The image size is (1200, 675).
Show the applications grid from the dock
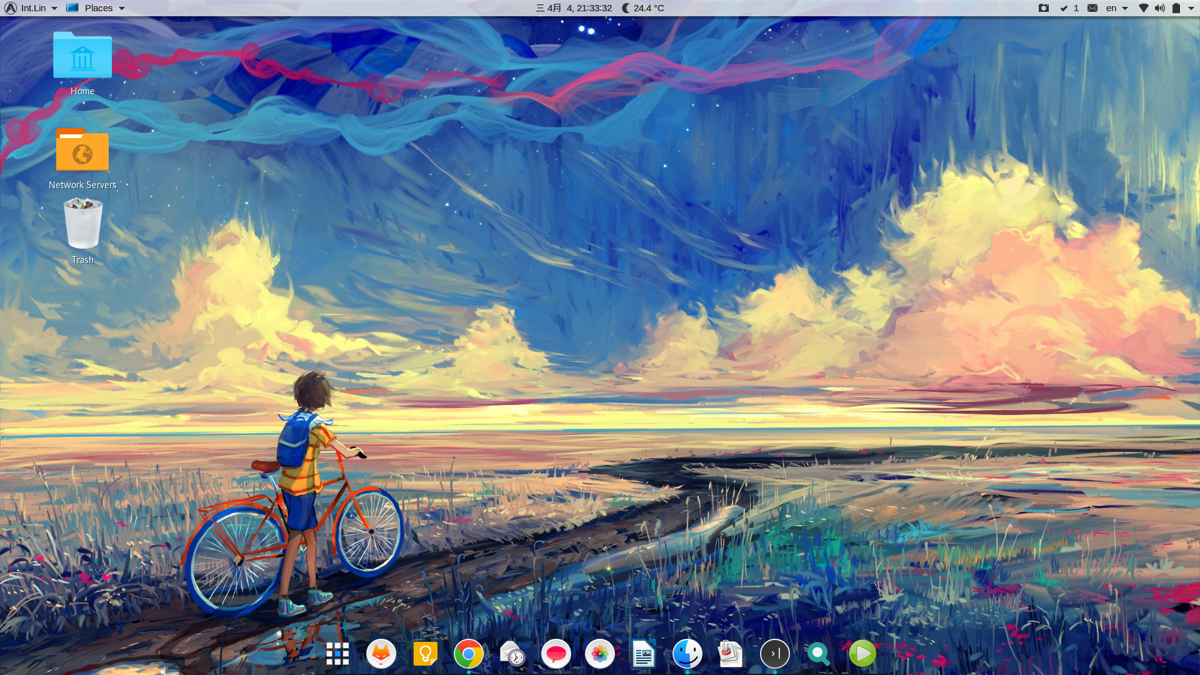(338, 654)
